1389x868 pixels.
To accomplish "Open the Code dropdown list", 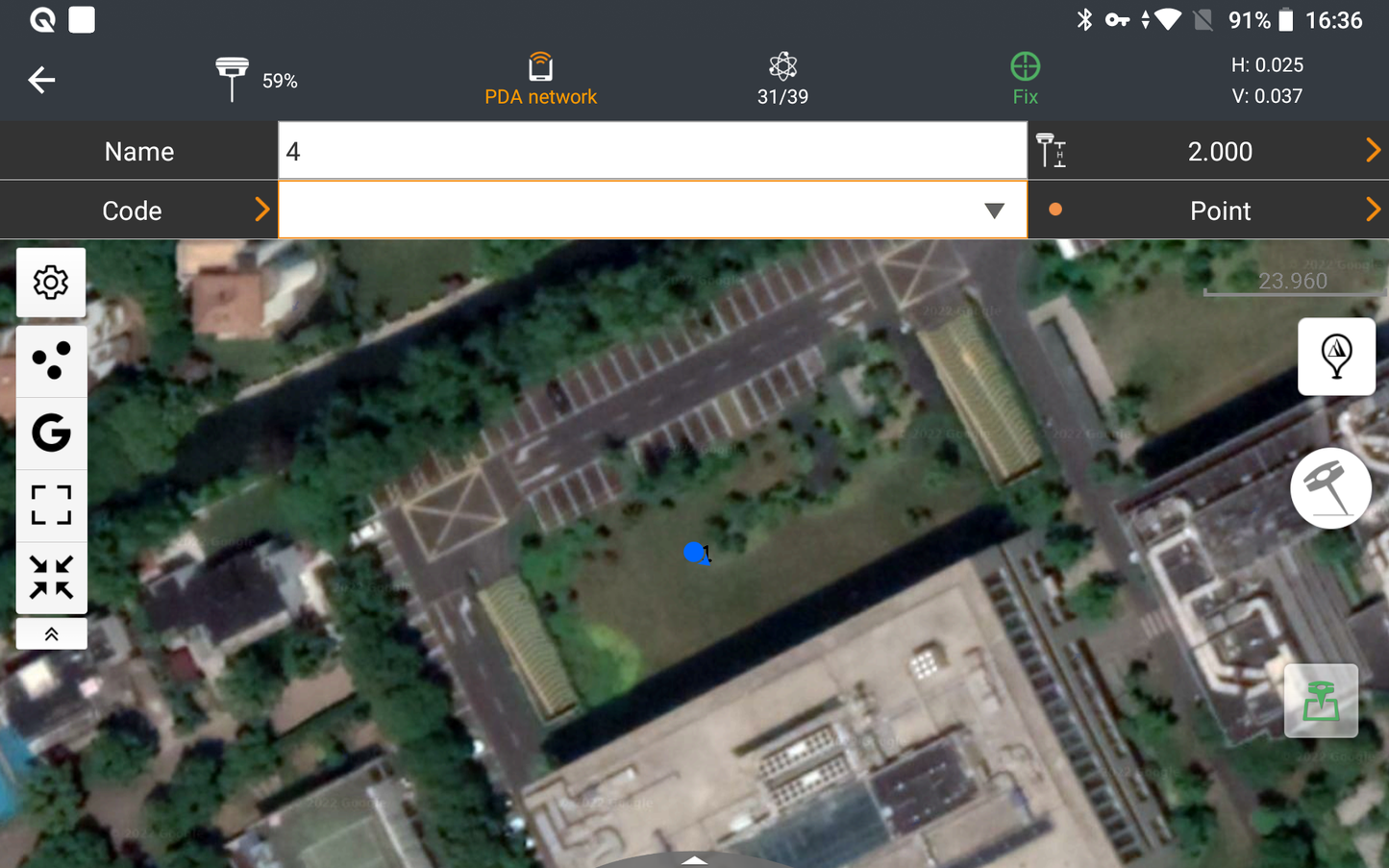I will [x=994, y=211].
